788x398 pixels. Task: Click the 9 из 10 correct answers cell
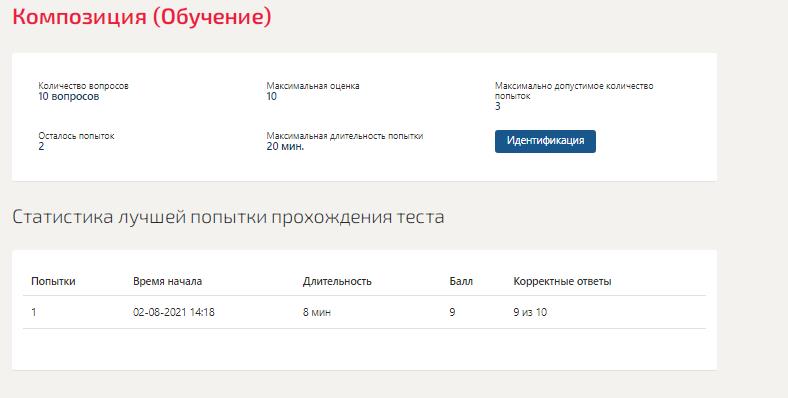tap(530, 312)
